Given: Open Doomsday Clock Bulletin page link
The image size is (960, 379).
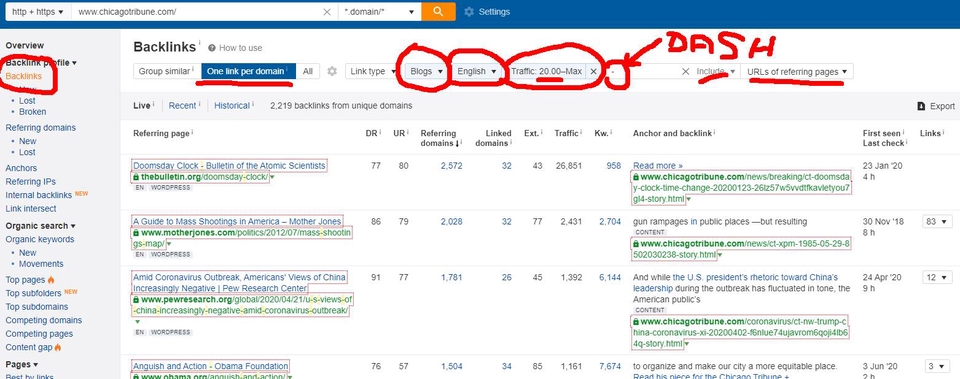Looking at the screenshot, I should (x=229, y=165).
